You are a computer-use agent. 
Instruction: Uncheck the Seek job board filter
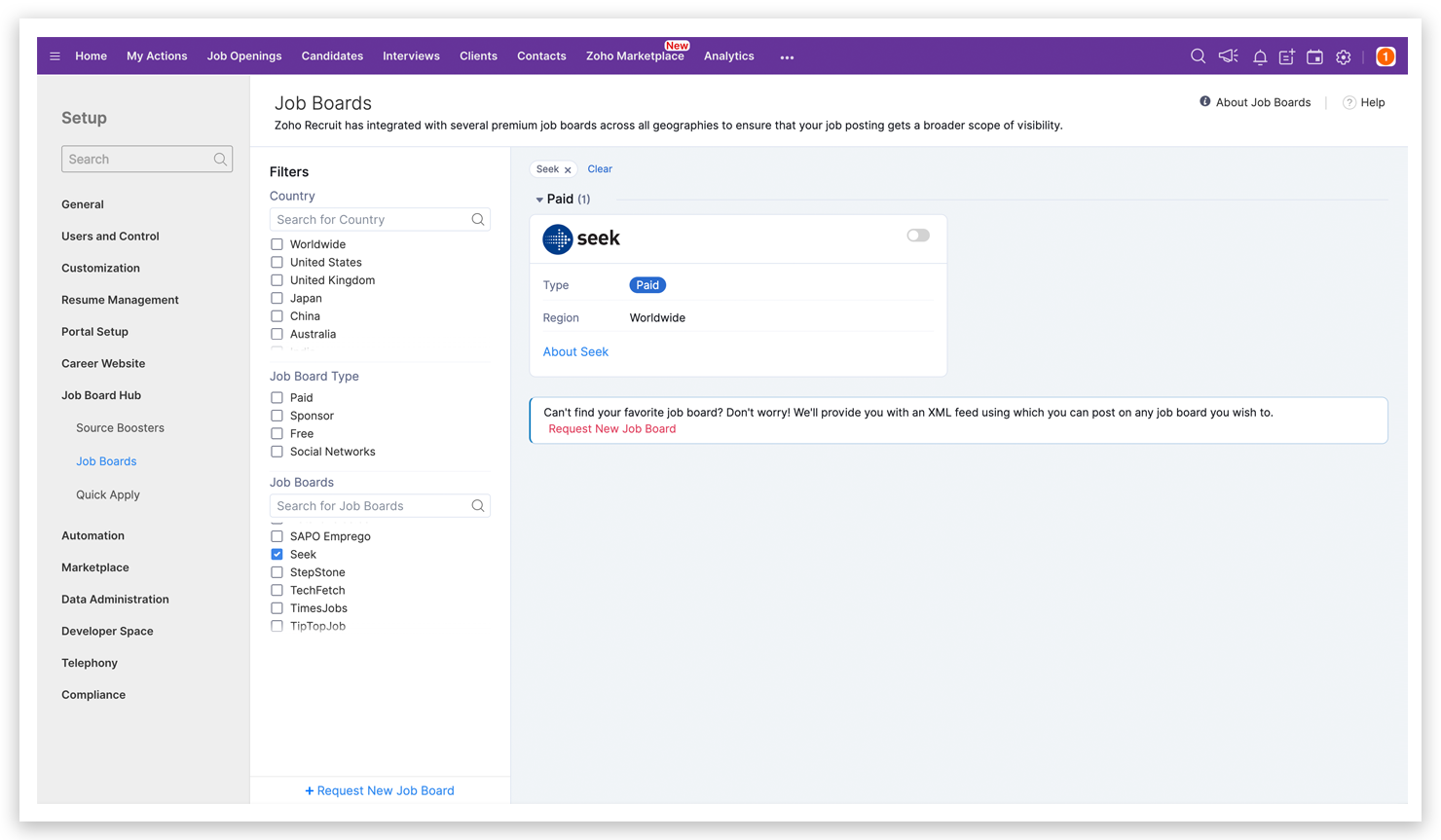pyautogui.click(x=277, y=554)
